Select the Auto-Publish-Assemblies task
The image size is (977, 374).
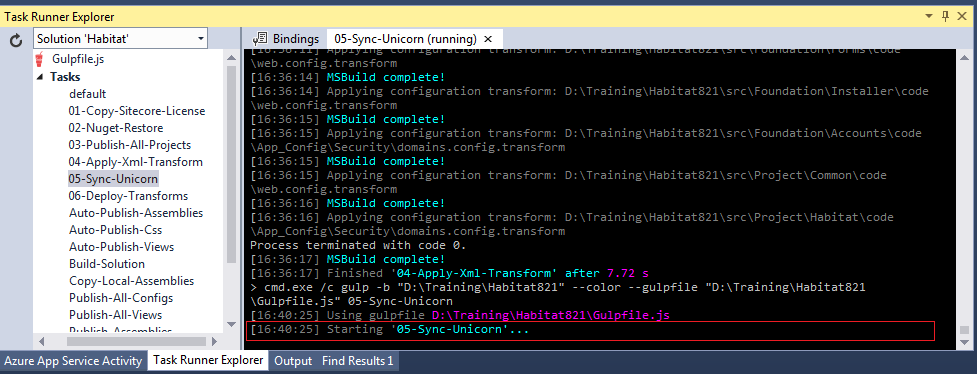(x=136, y=213)
